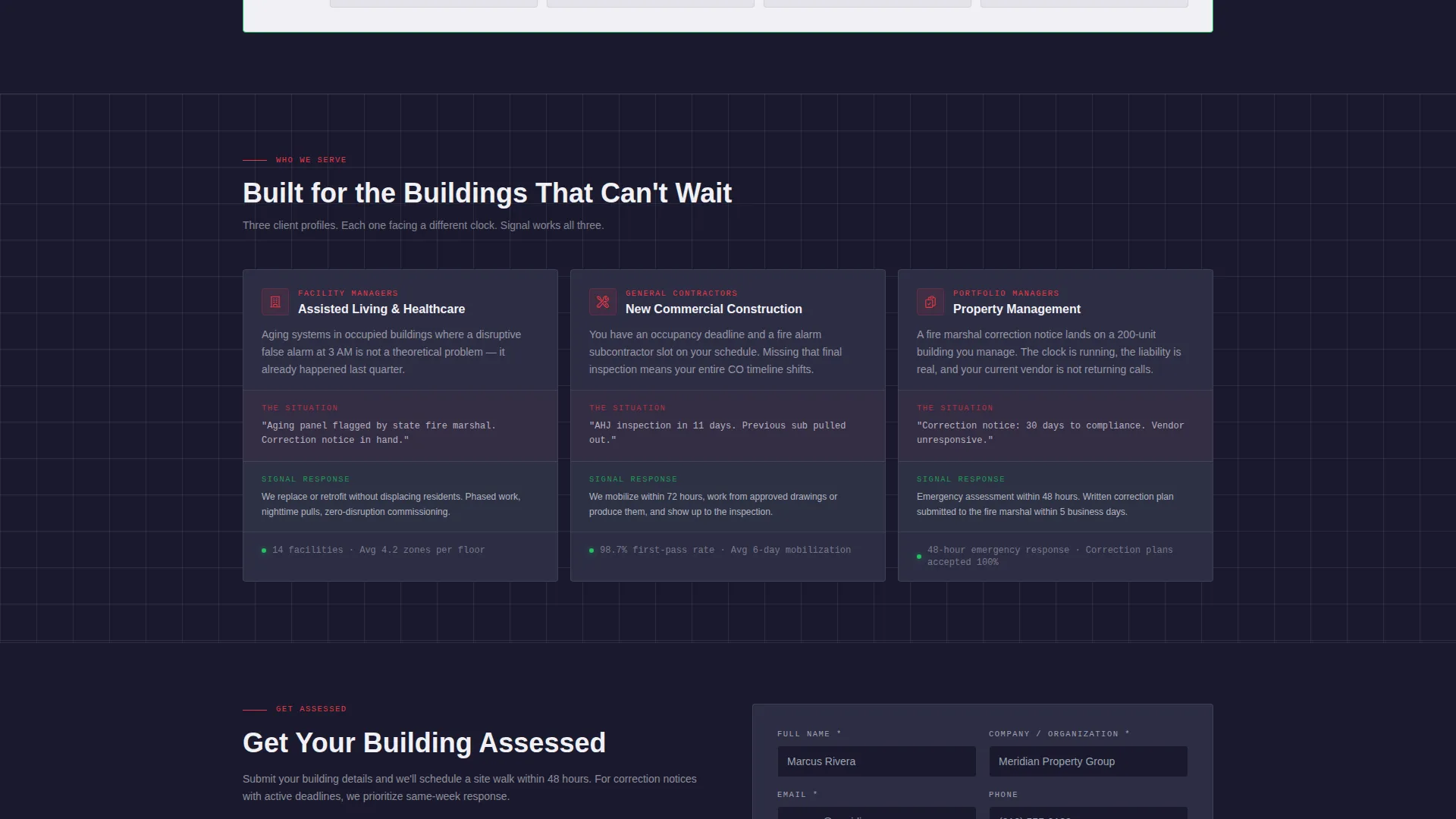Click the quote 'Aging panel flagged by state fire marshal'

pyautogui.click(x=378, y=433)
